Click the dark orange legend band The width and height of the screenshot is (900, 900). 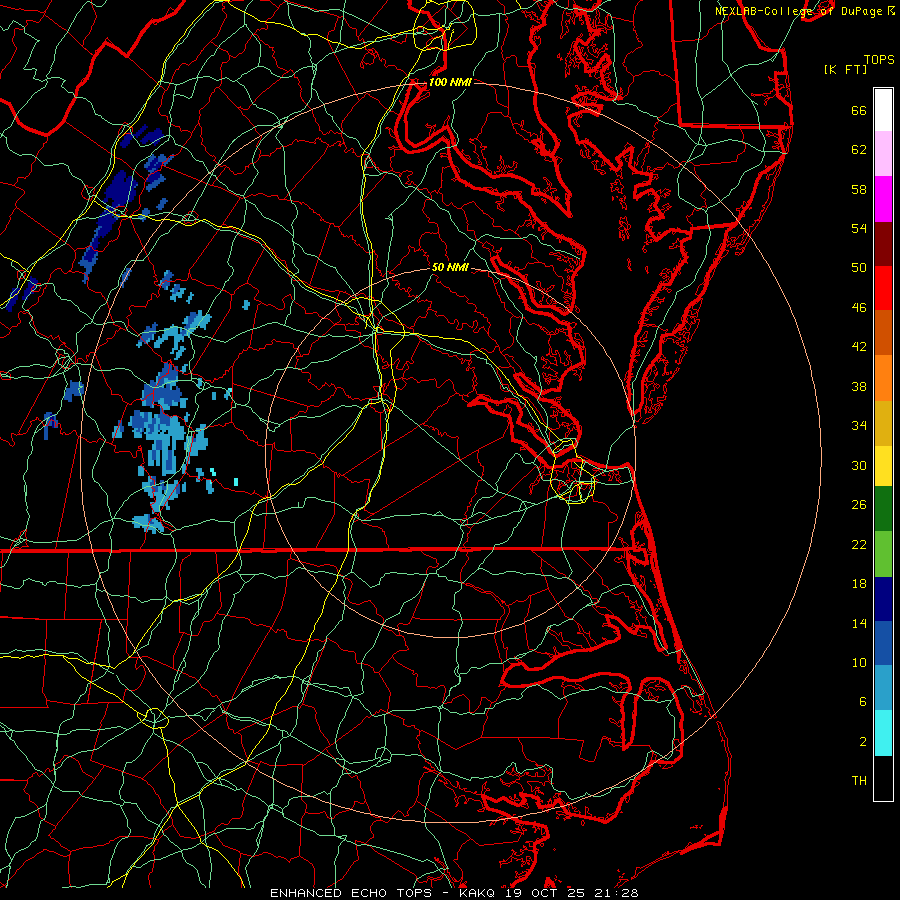(x=883, y=333)
